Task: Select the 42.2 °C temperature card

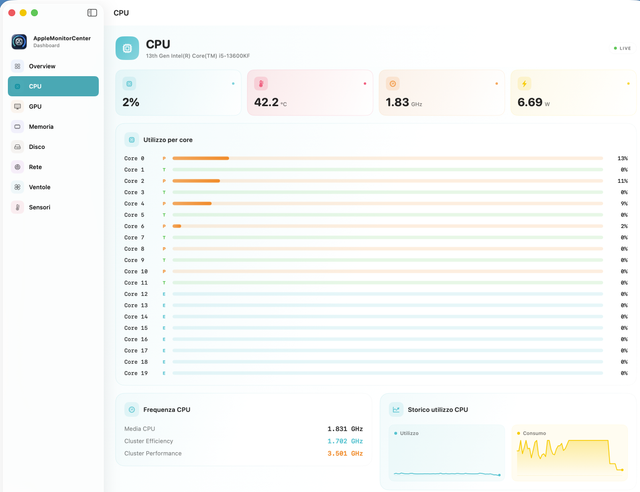Action: point(310,93)
